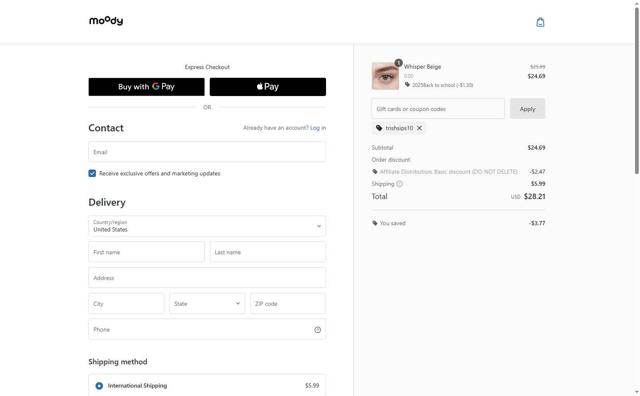Apply the gift card or coupon code
This screenshot has width=640, height=396.
[x=527, y=109]
